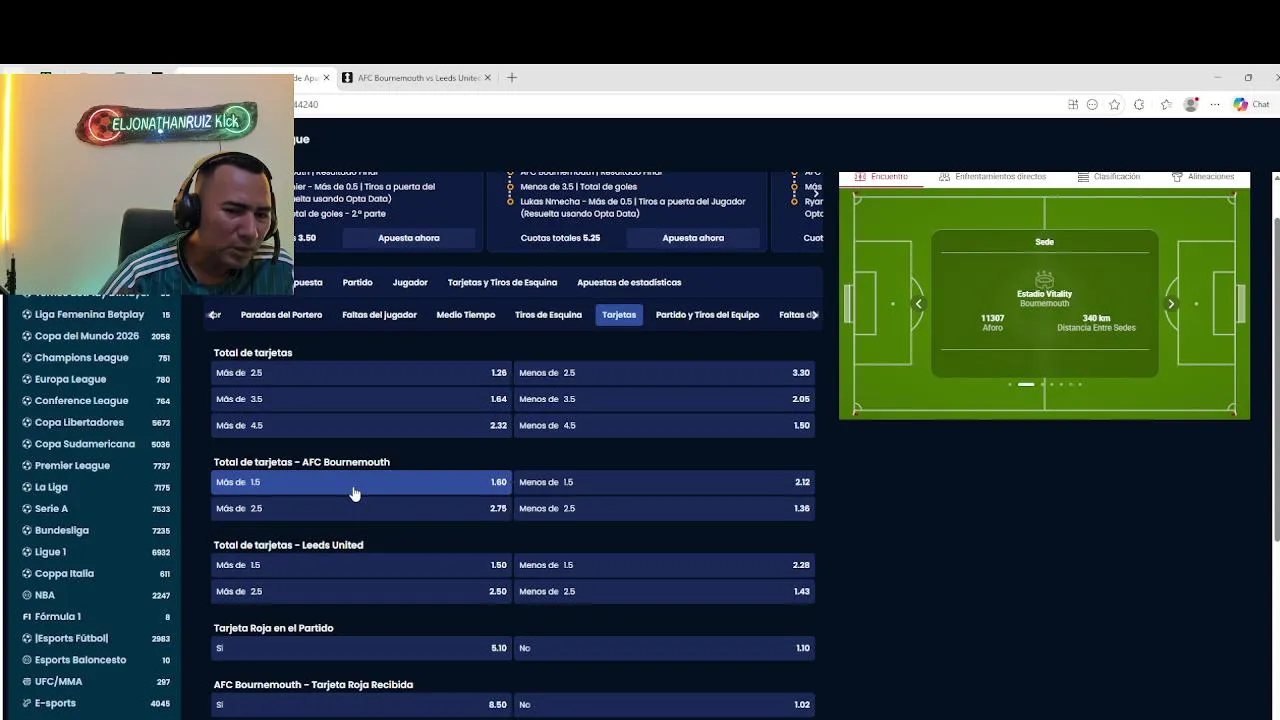Open the browser extensions puzzle icon
Image resolution: width=1280 pixels, height=720 pixels.
[x=1139, y=104]
